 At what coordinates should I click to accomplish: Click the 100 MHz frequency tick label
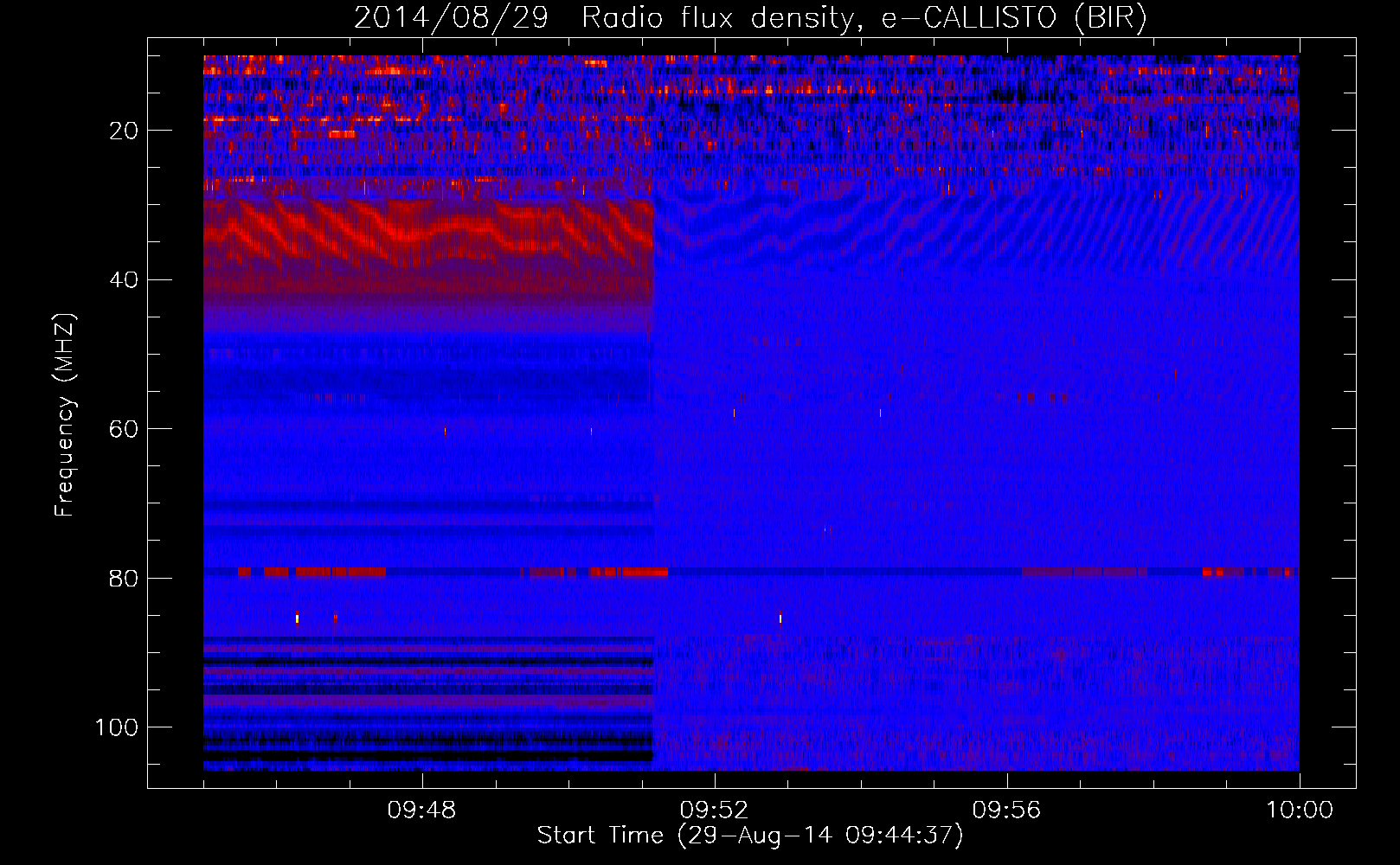coord(117,727)
